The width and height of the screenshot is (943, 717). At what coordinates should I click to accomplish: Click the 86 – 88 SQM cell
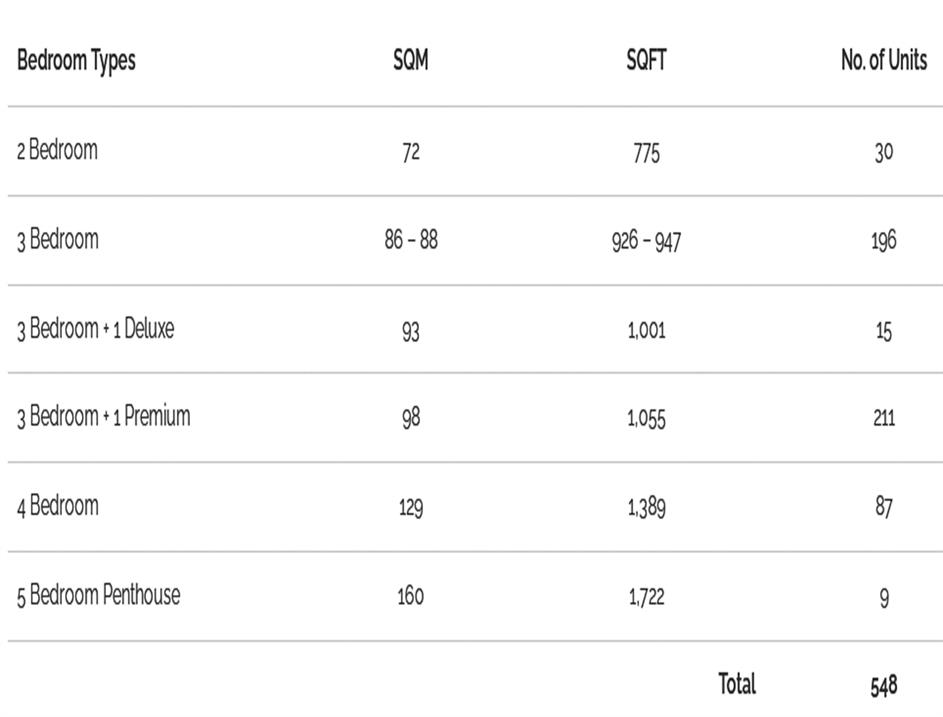(410, 241)
